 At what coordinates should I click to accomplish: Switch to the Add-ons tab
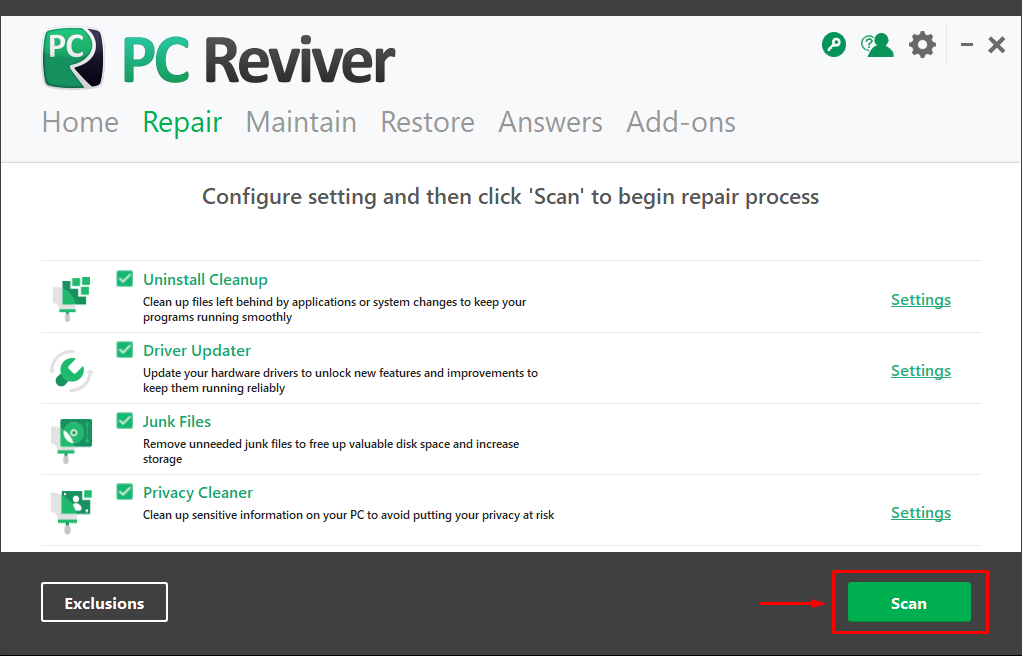pos(681,122)
